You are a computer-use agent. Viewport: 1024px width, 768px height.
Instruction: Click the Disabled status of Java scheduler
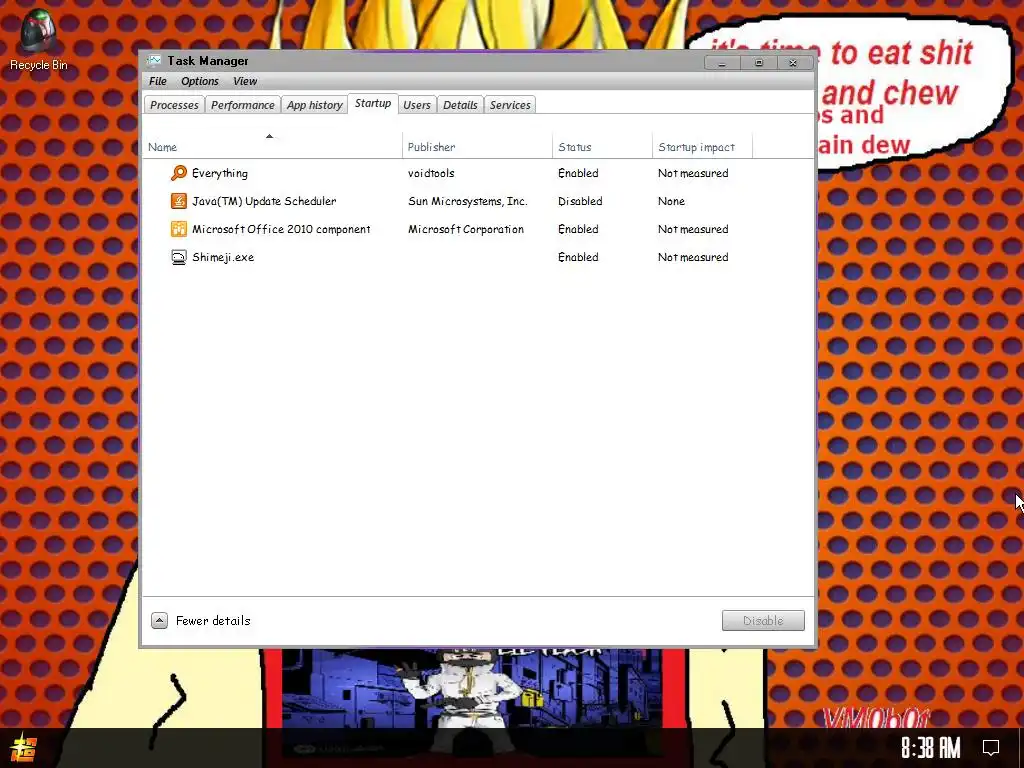(x=580, y=201)
